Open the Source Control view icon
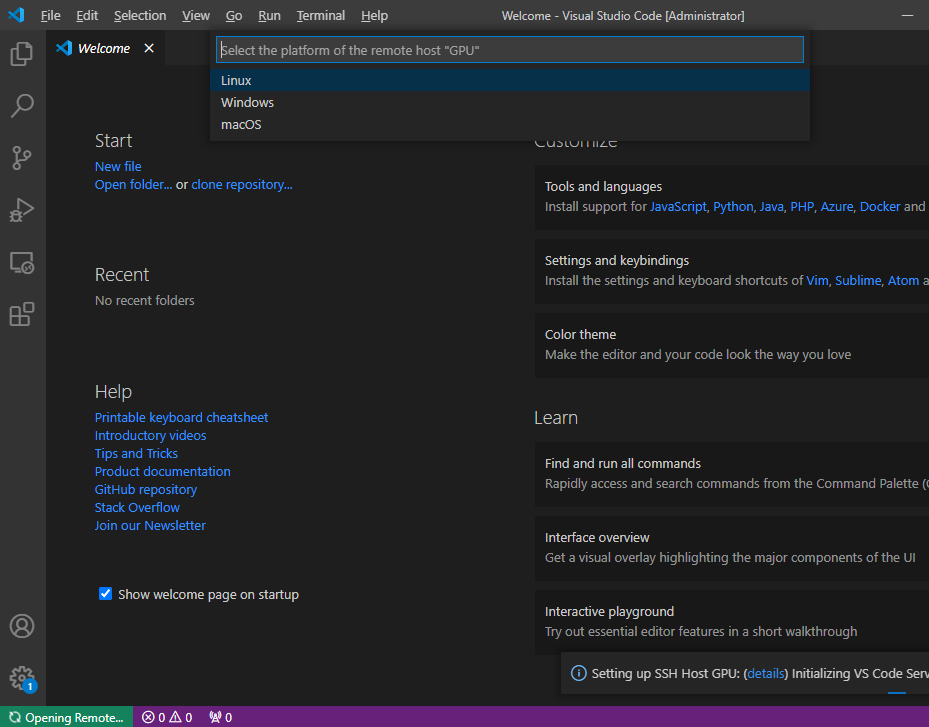Image resolution: width=929 pixels, height=727 pixels. [x=22, y=158]
